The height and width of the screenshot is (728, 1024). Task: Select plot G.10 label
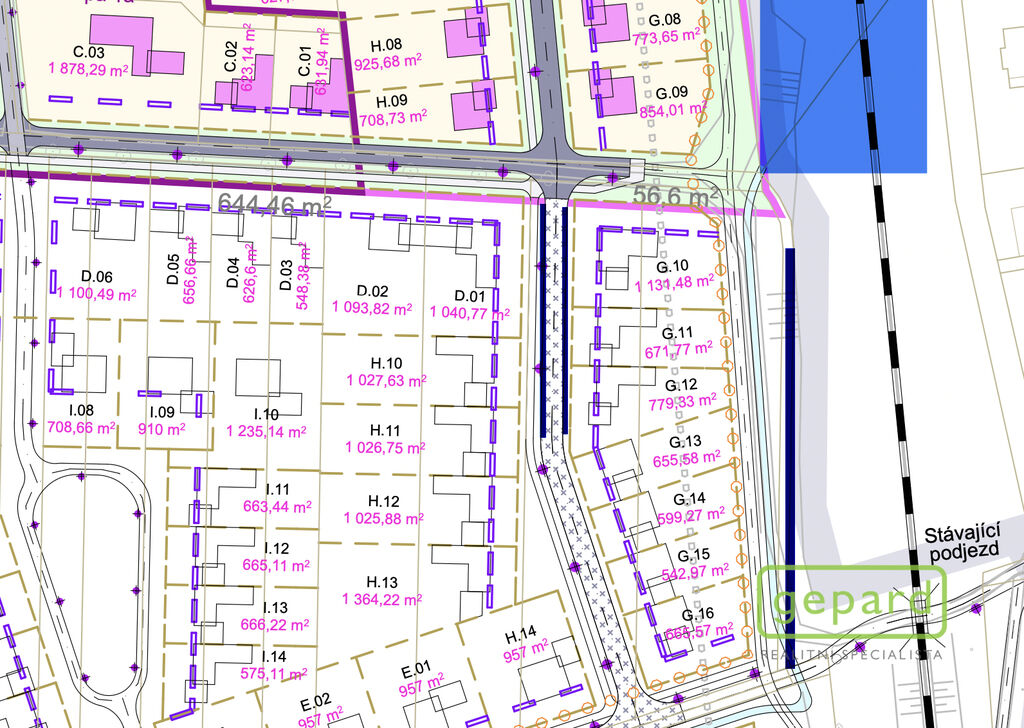click(x=672, y=267)
